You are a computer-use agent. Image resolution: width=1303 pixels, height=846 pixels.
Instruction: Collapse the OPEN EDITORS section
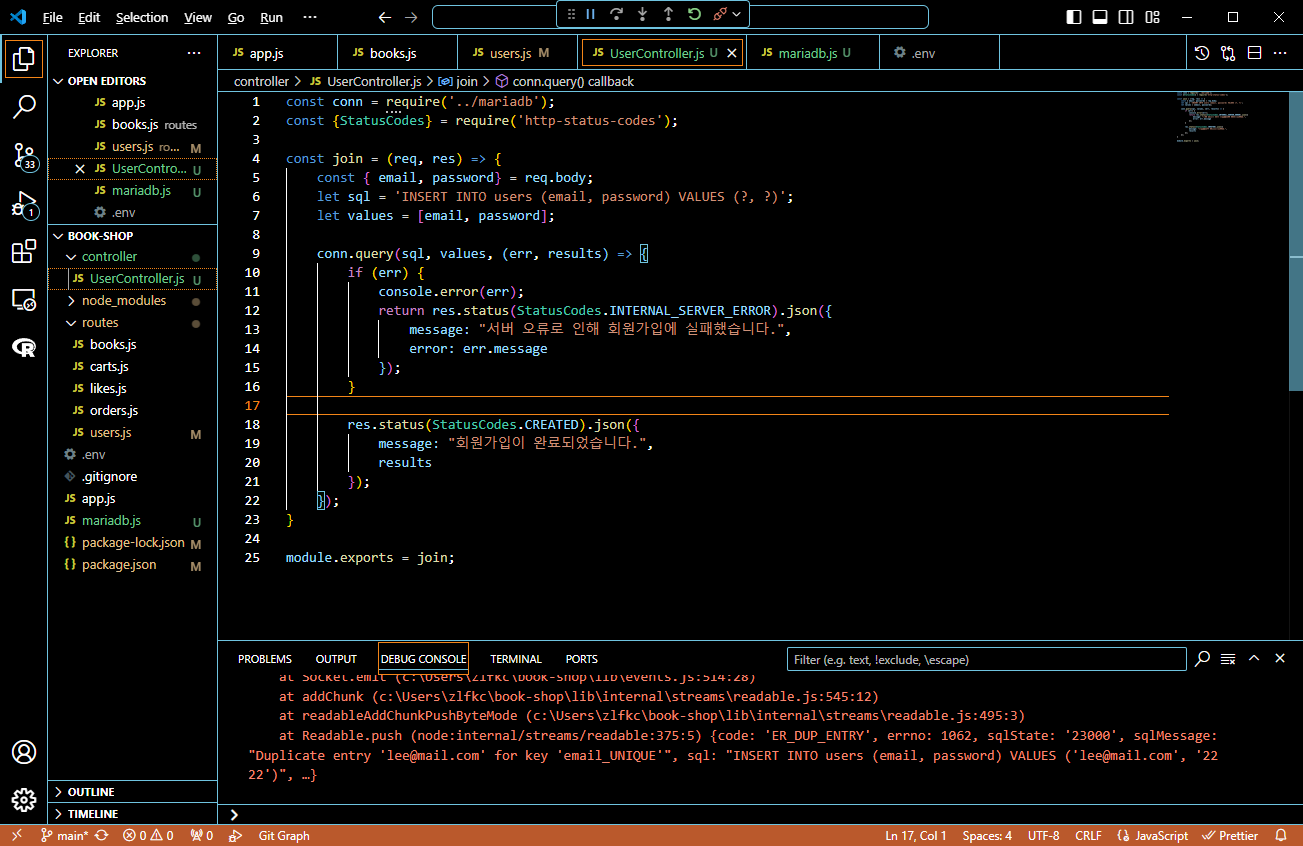click(132, 81)
